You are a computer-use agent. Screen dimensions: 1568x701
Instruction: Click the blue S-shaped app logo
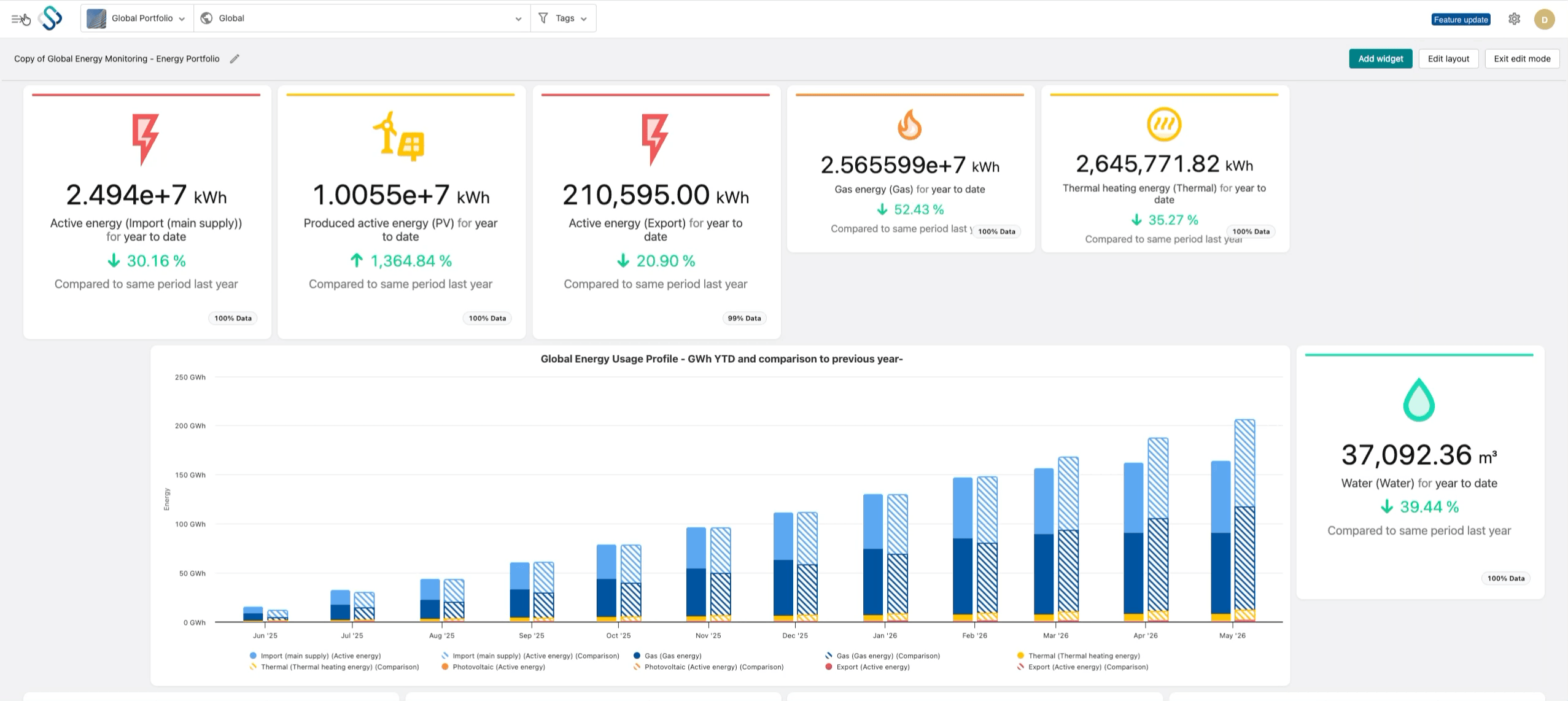(50, 18)
